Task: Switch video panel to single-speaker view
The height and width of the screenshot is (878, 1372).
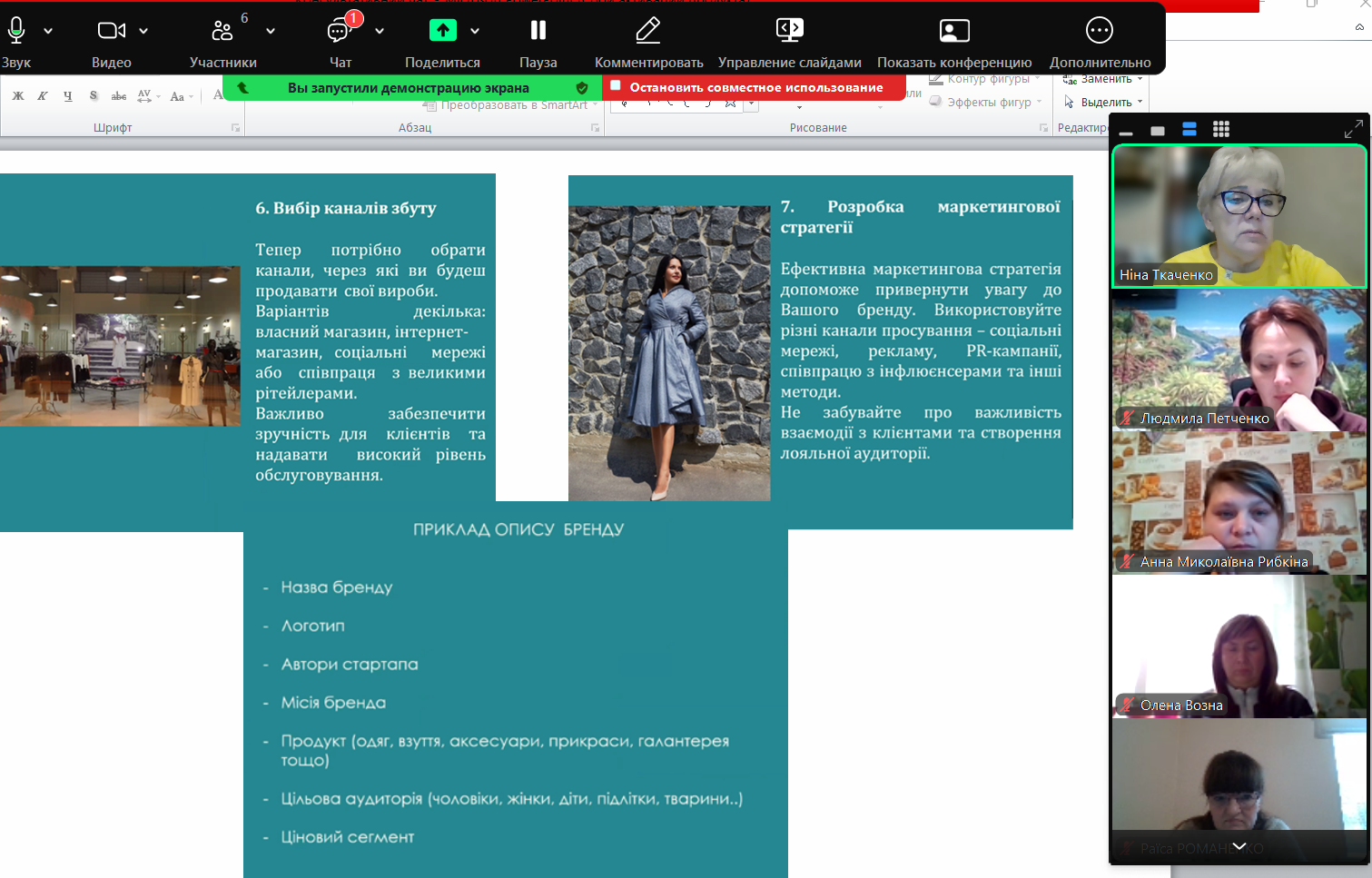Action: (1158, 131)
